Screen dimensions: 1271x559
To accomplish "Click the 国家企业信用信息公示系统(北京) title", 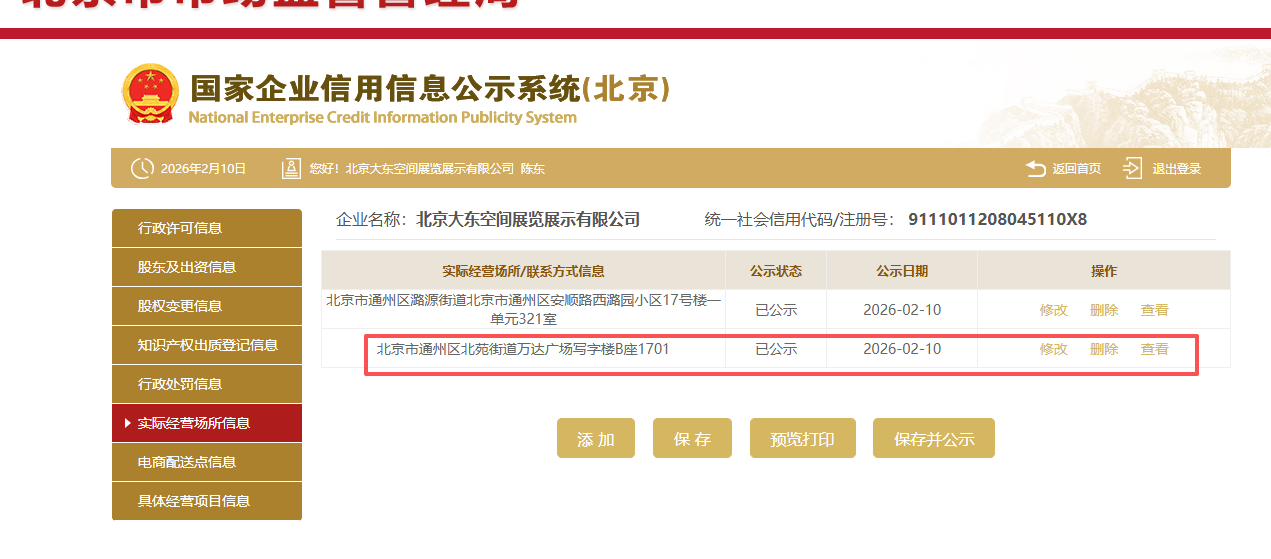I will (x=430, y=88).
